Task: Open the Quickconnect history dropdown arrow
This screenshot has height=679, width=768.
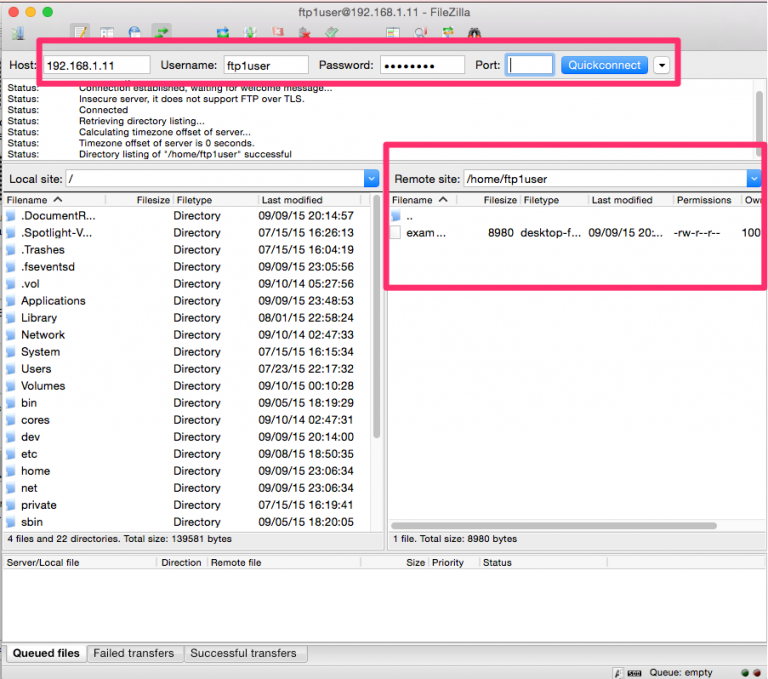Action: point(661,65)
